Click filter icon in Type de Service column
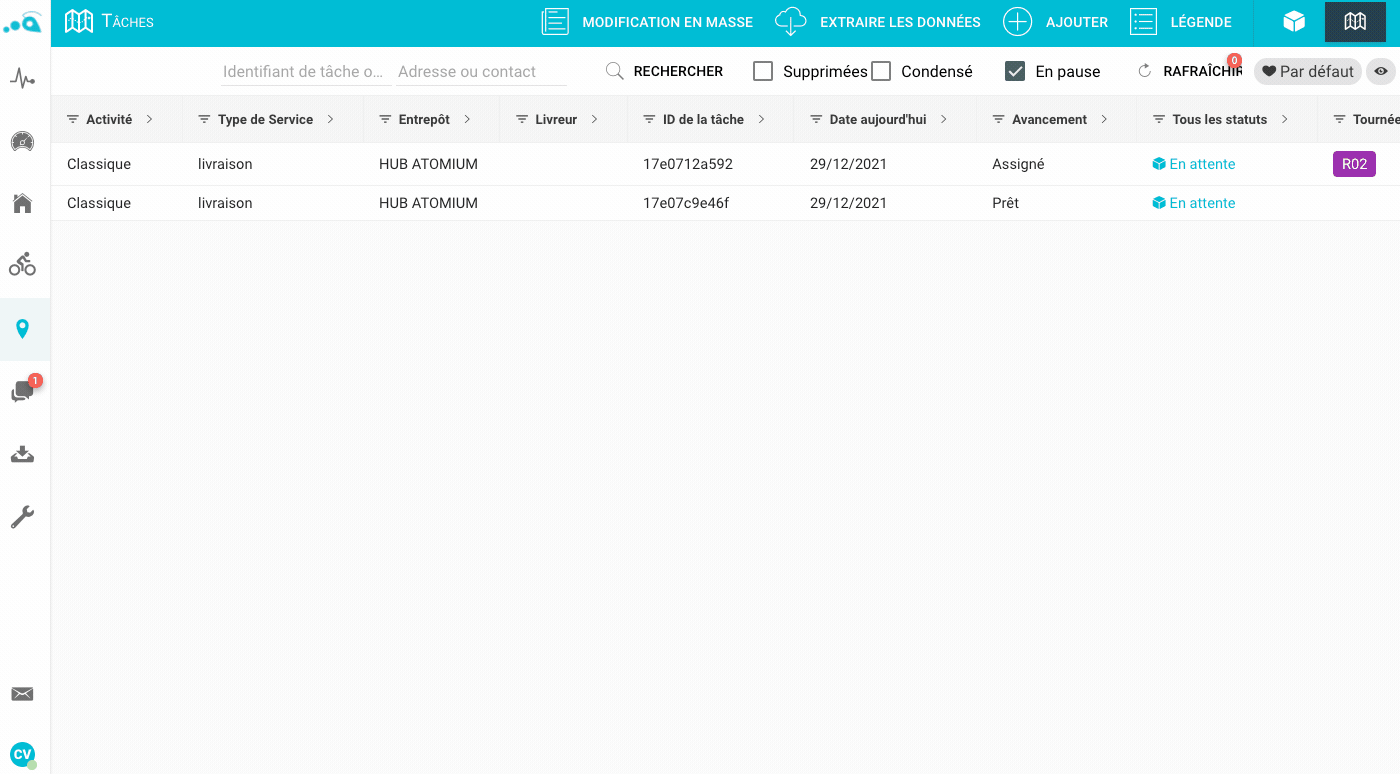The image size is (1400, 774). click(205, 119)
